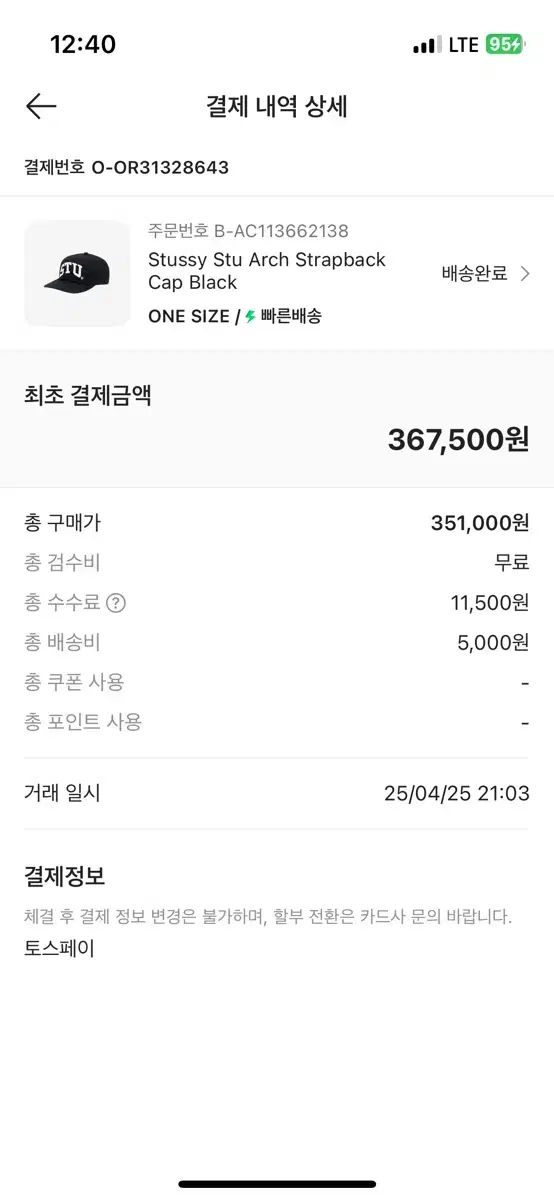
Task: Tap the 367,500원 initial payment amount
Action: click(458, 439)
